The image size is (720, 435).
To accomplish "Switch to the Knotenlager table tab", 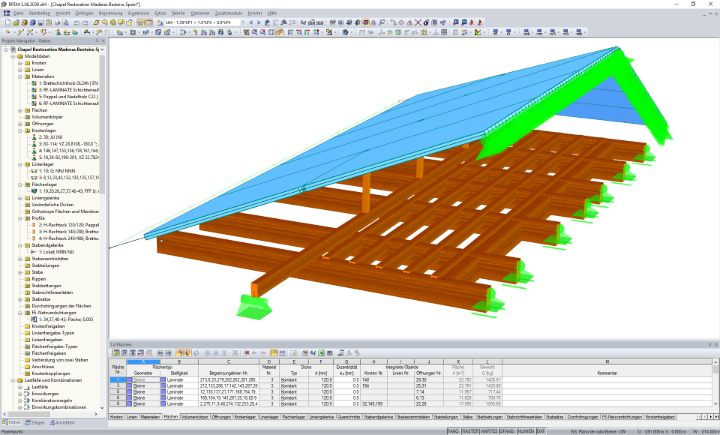I will coord(245,417).
